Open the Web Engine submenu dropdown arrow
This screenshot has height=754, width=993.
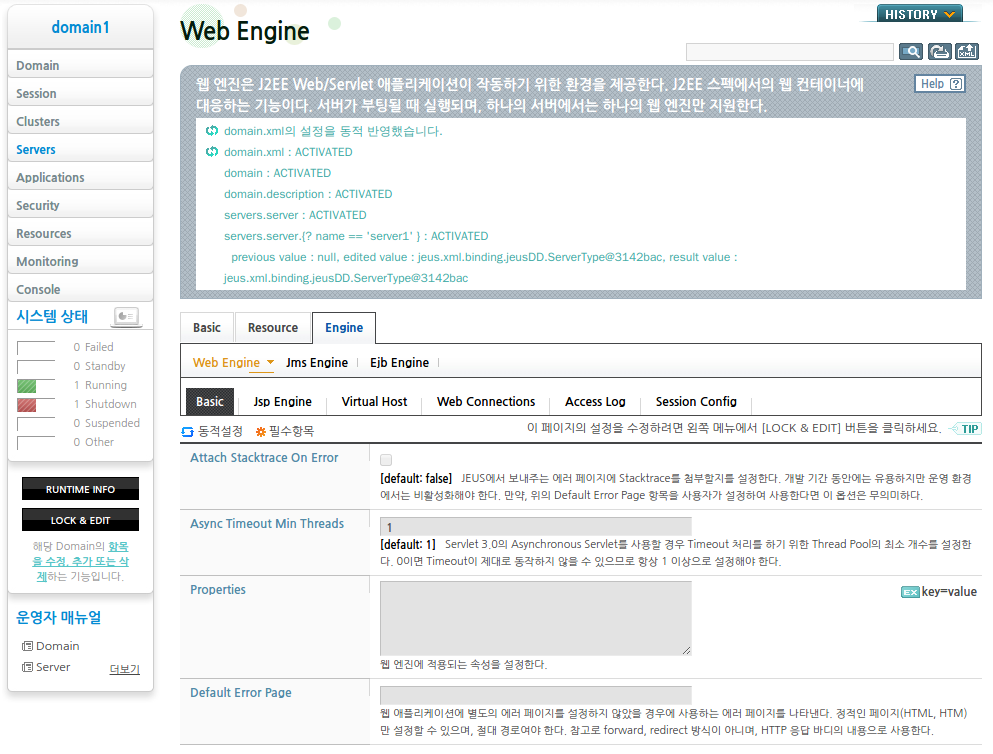pyautogui.click(x=270, y=362)
